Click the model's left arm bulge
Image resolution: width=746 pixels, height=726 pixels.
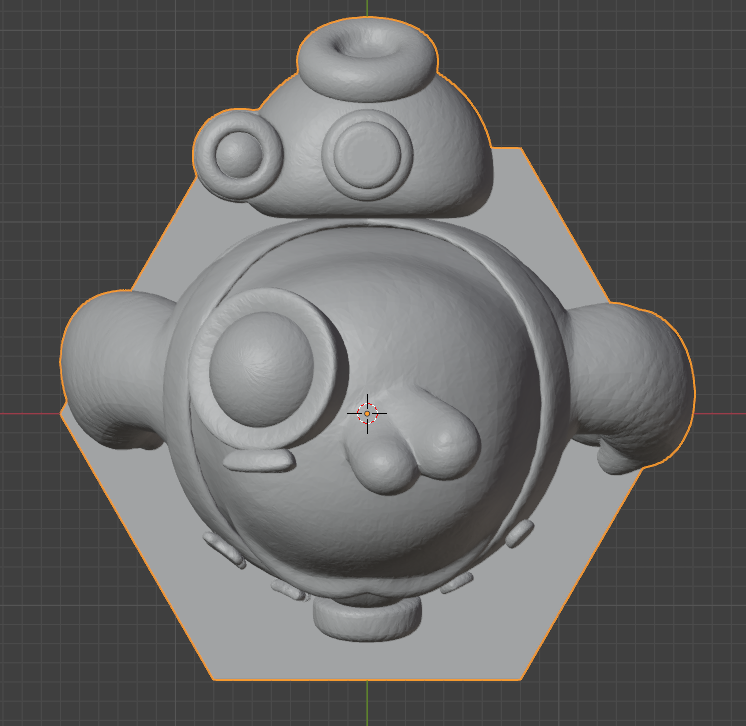tap(115, 370)
